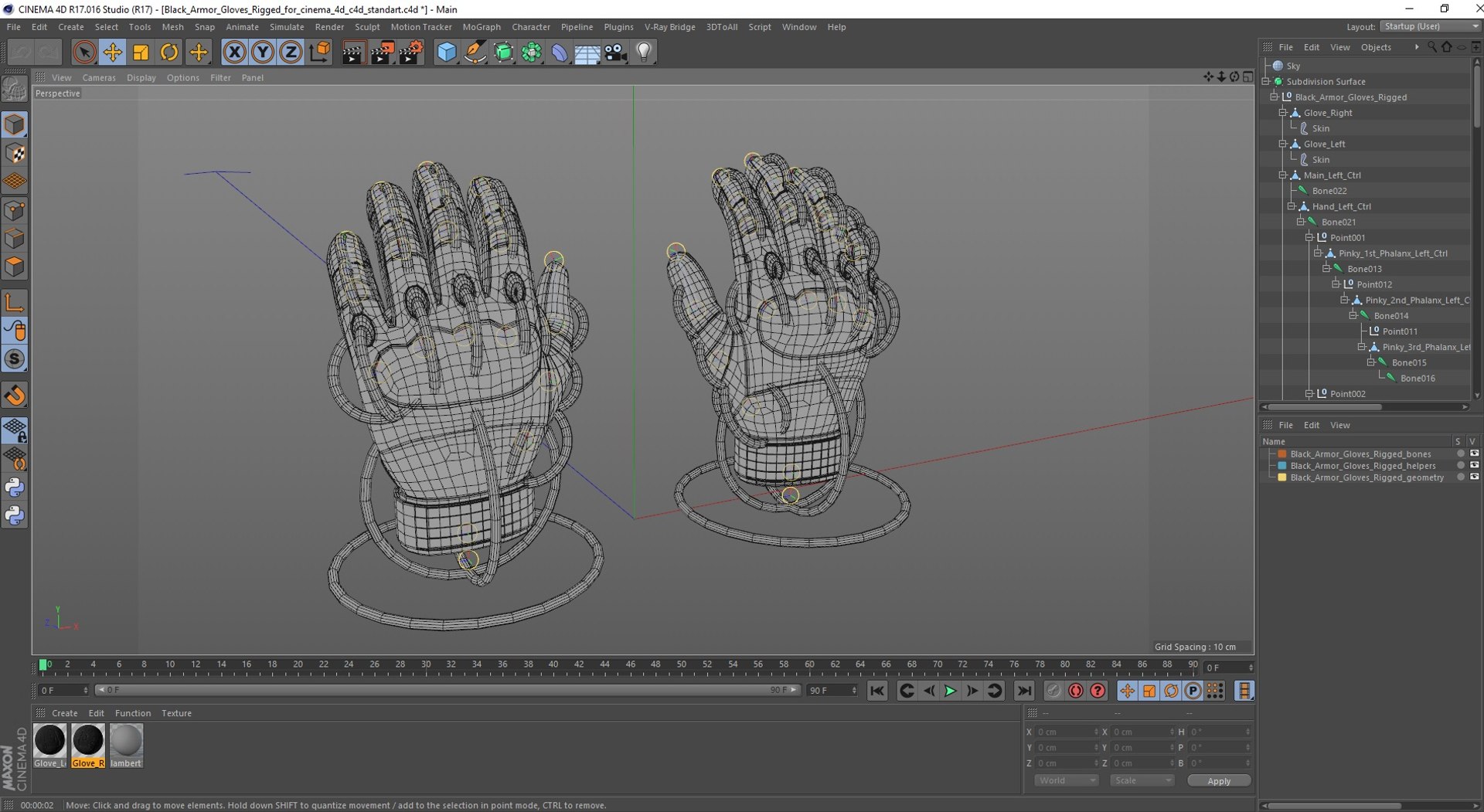Open the Character menu

(x=531, y=27)
